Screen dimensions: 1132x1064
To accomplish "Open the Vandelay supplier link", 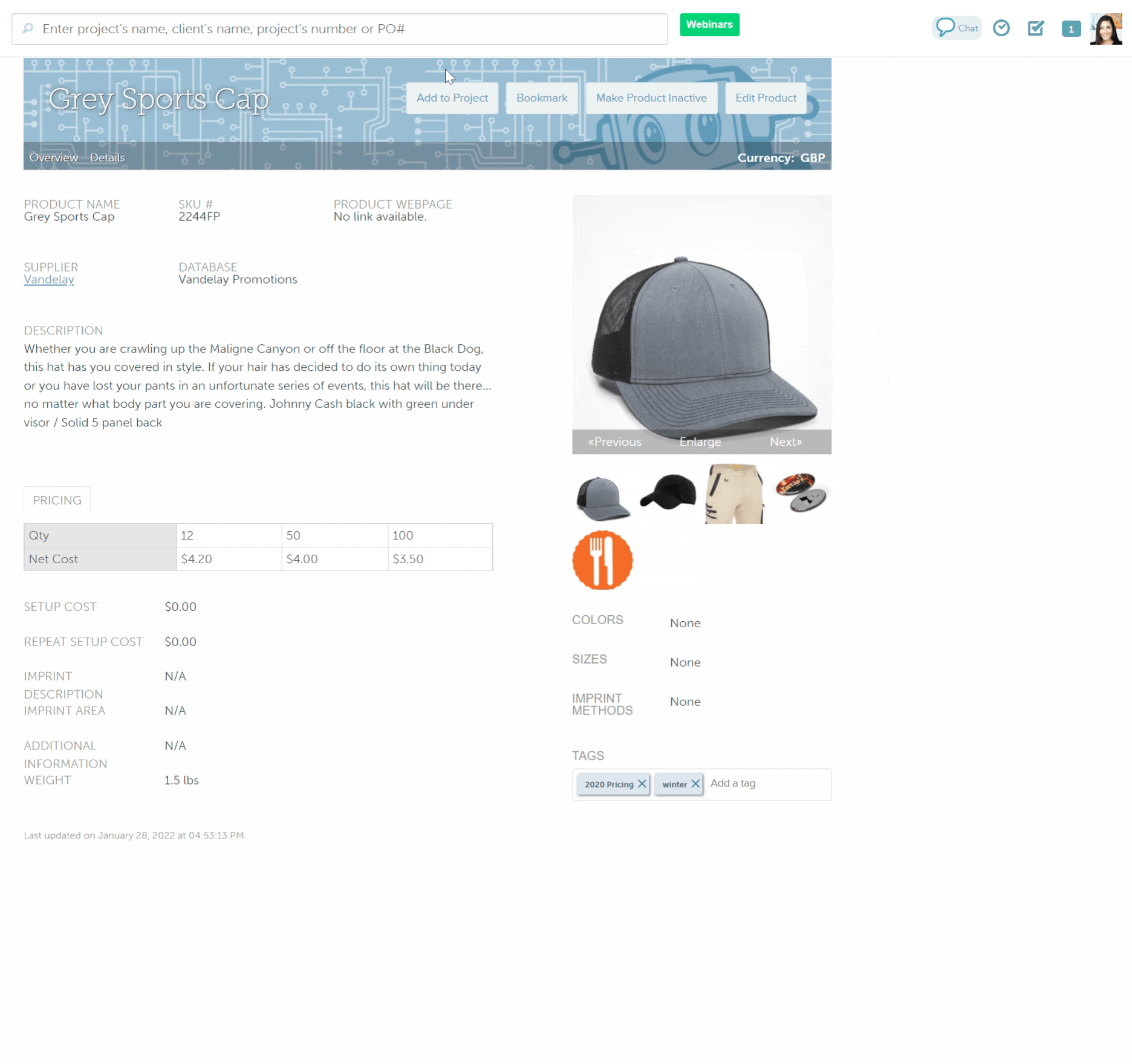I will click(49, 279).
